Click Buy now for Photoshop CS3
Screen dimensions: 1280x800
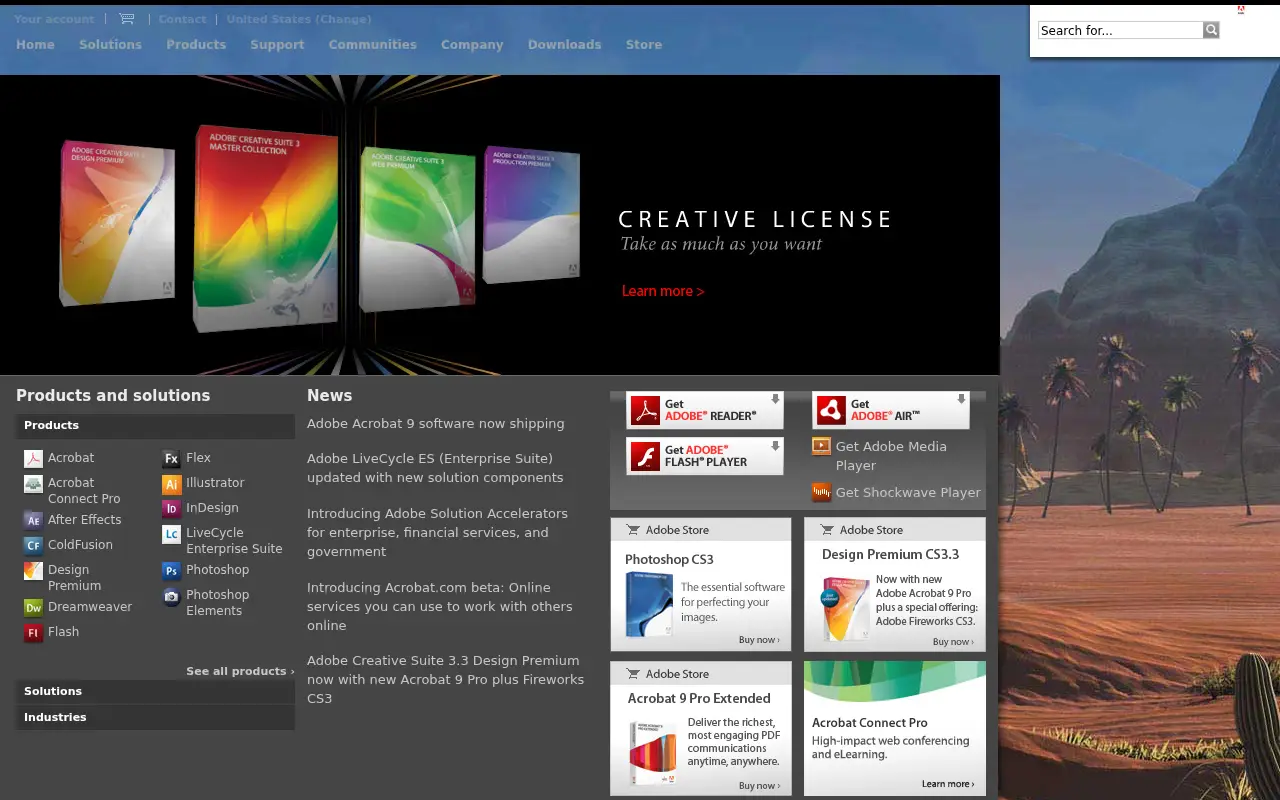coord(759,640)
